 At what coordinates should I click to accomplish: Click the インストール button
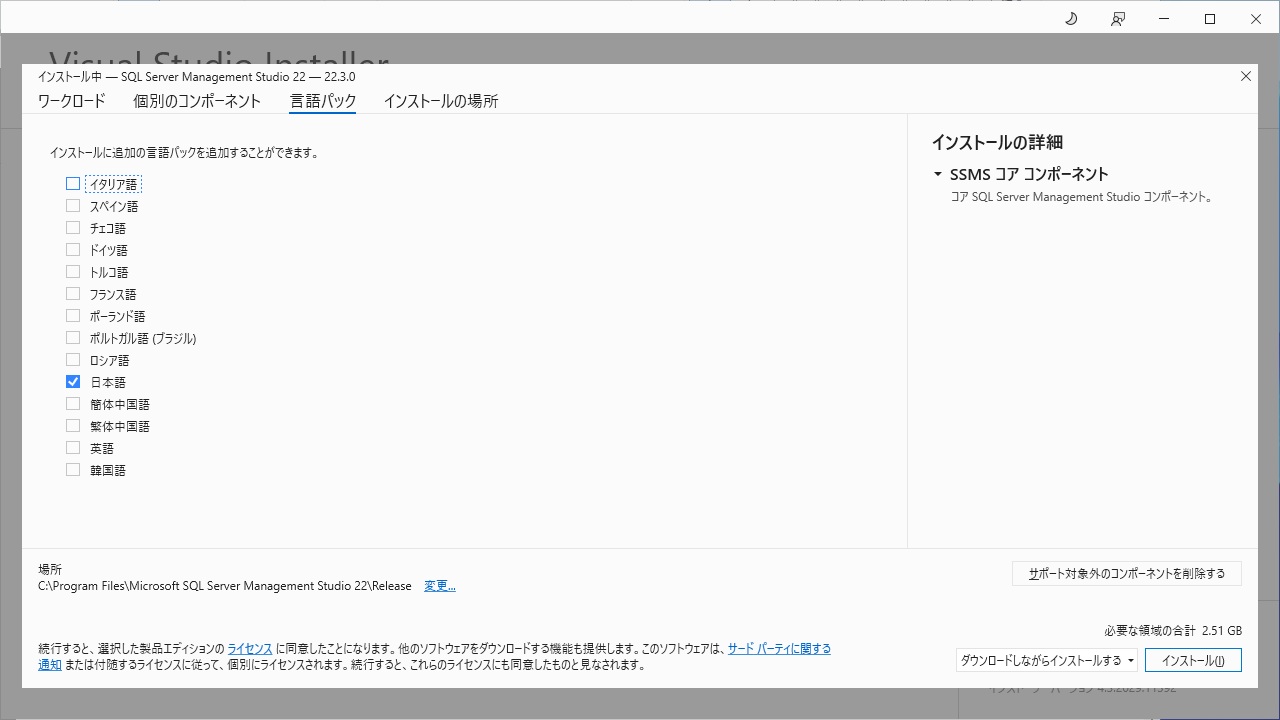(1193, 660)
